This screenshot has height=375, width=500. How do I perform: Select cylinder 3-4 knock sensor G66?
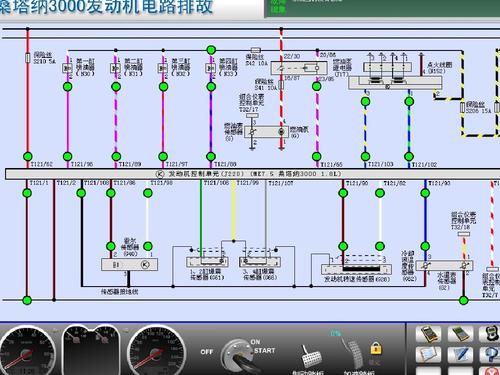click(x=260, y=262)
